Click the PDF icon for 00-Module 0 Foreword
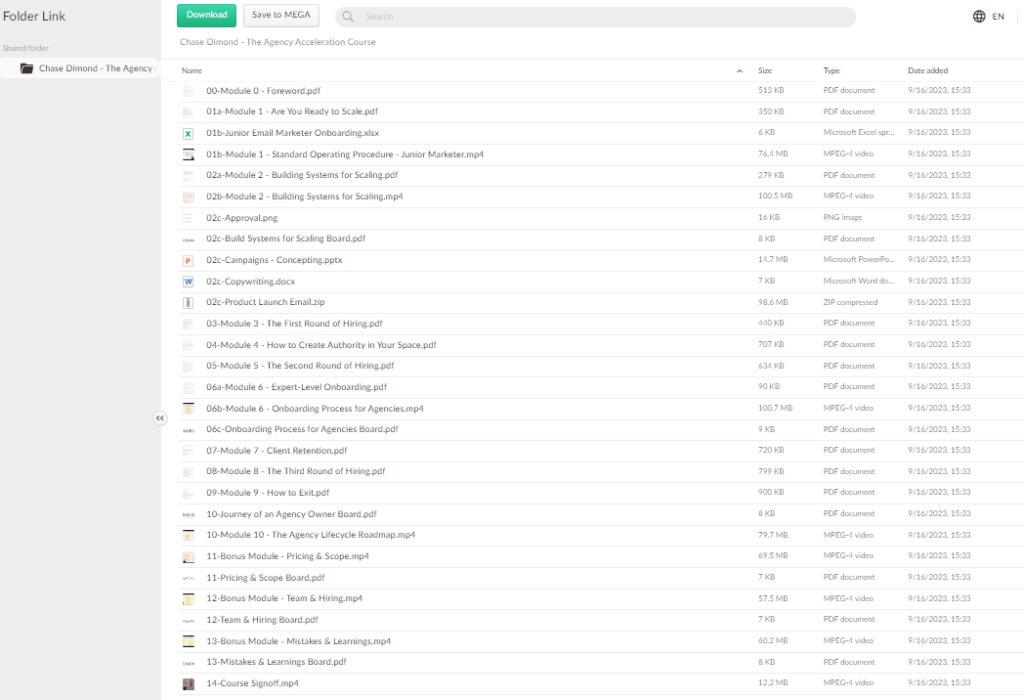Image resolution: width=1024 pixels, height=700 pixels. click(x=188, y=91)
